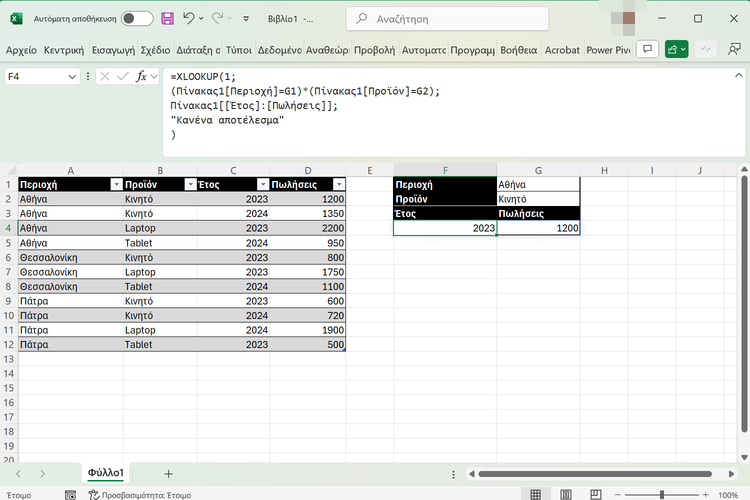Open the Περιοχή column filter dropdown

pyautogui.click(x=116, y=185)
